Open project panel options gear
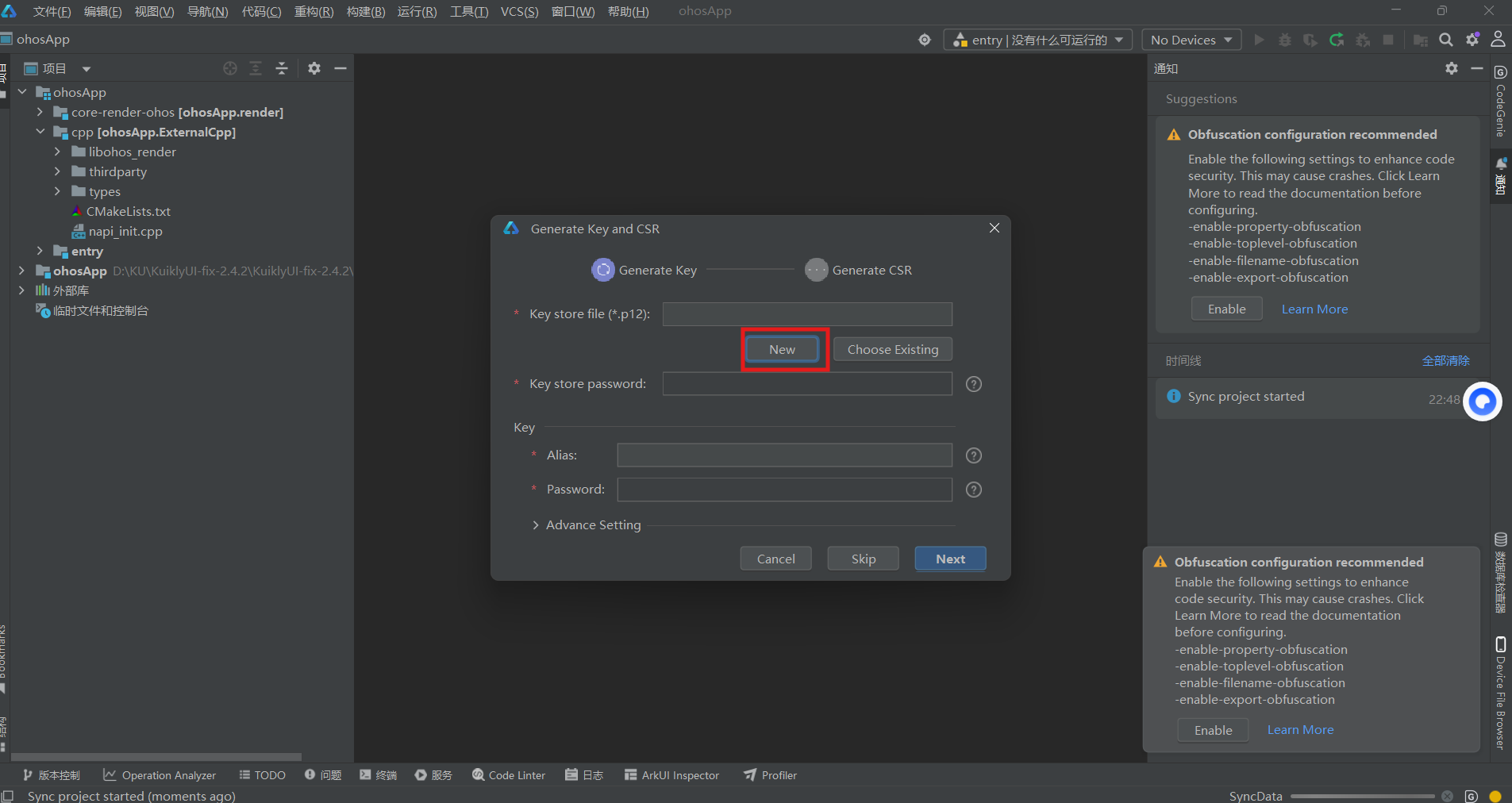The height and width of the screenshot is (803, 1512). [314, 68]
